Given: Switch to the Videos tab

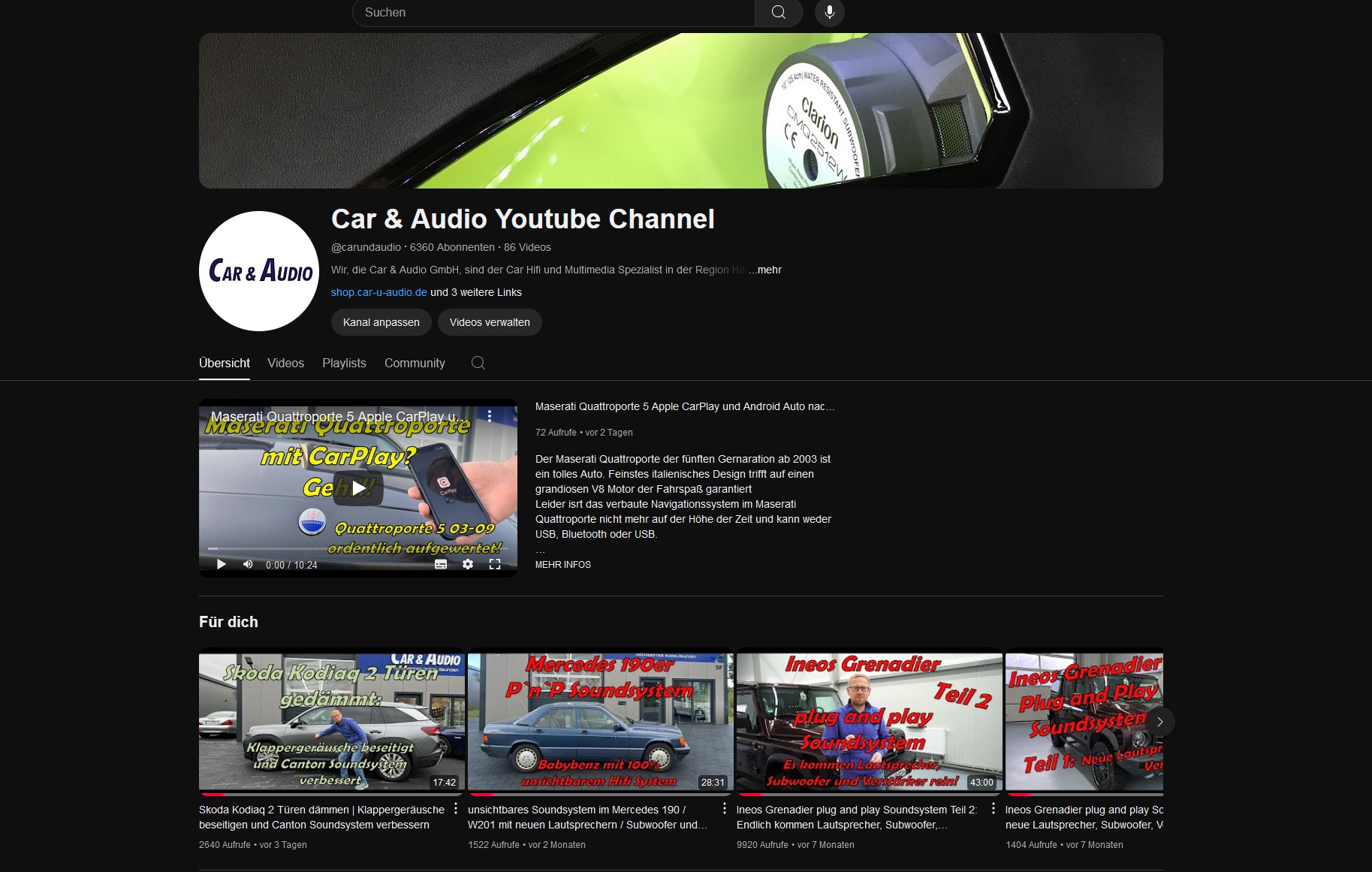Looking at the screenshot, I should [285, 363].
